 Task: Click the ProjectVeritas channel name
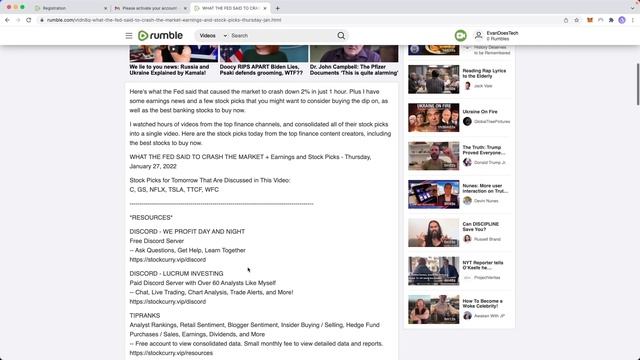(487, 278)
